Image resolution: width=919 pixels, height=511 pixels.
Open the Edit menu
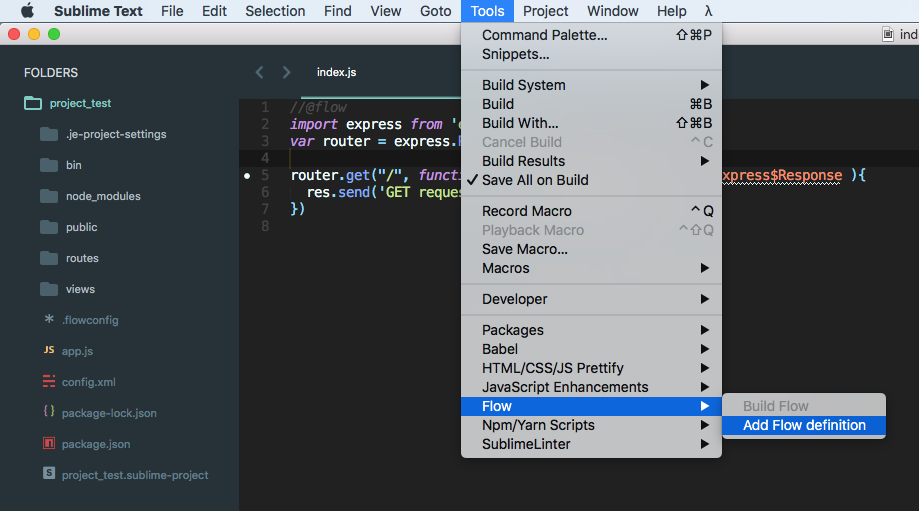(215, 11)
